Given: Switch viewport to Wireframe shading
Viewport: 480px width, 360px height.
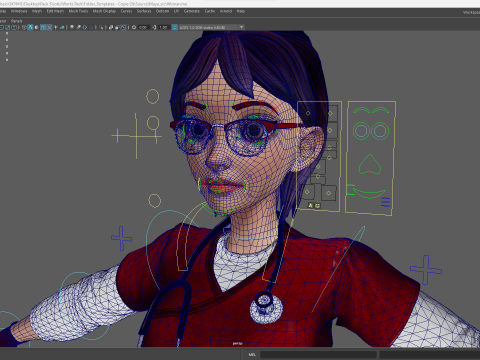Looking at the screenshot, I should coord(24,27).
